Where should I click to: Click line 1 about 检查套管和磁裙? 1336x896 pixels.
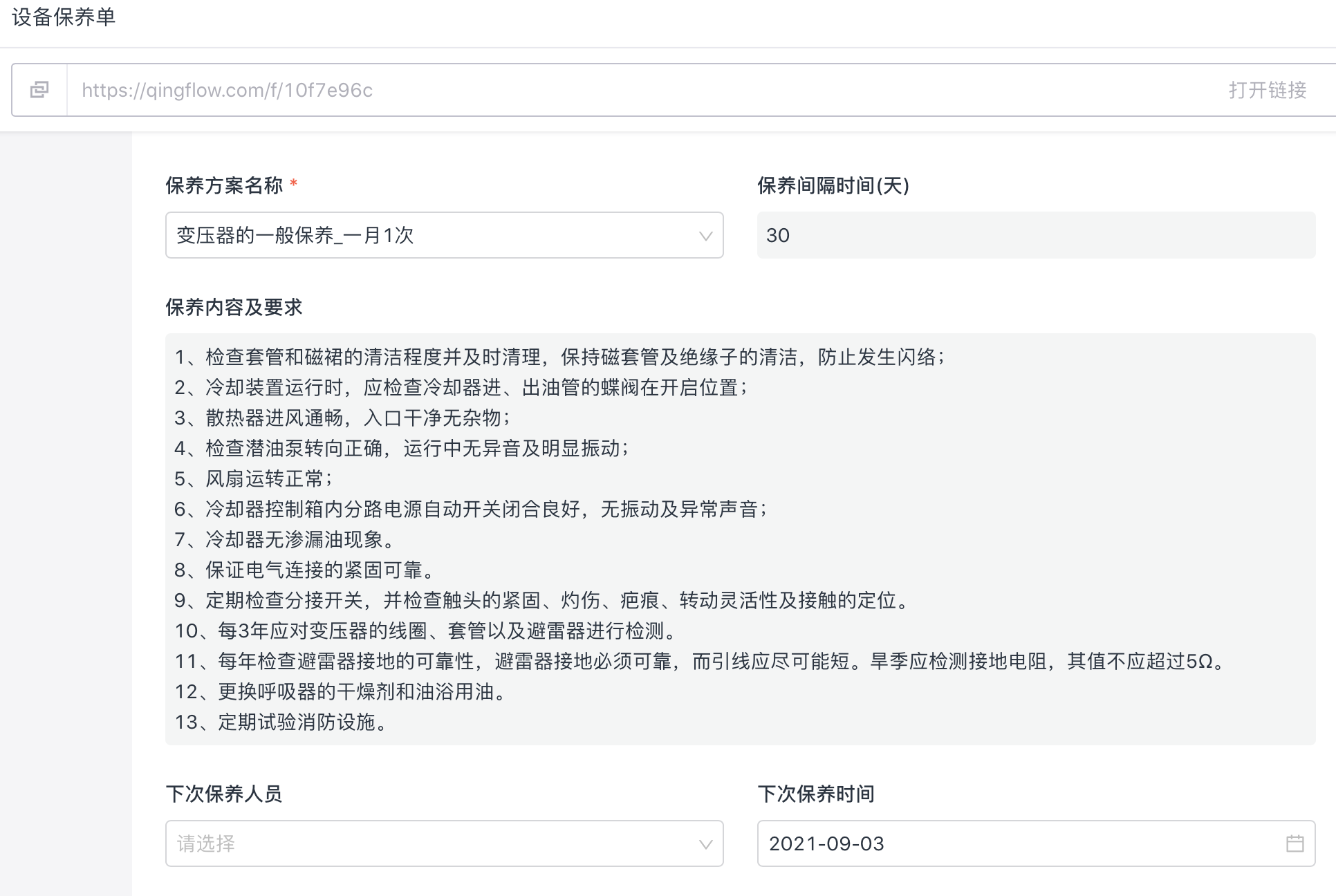tap(560, 357)
